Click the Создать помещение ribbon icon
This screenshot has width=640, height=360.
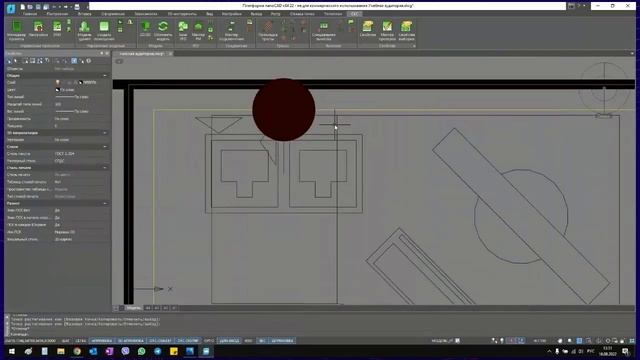tap(104, 30)
